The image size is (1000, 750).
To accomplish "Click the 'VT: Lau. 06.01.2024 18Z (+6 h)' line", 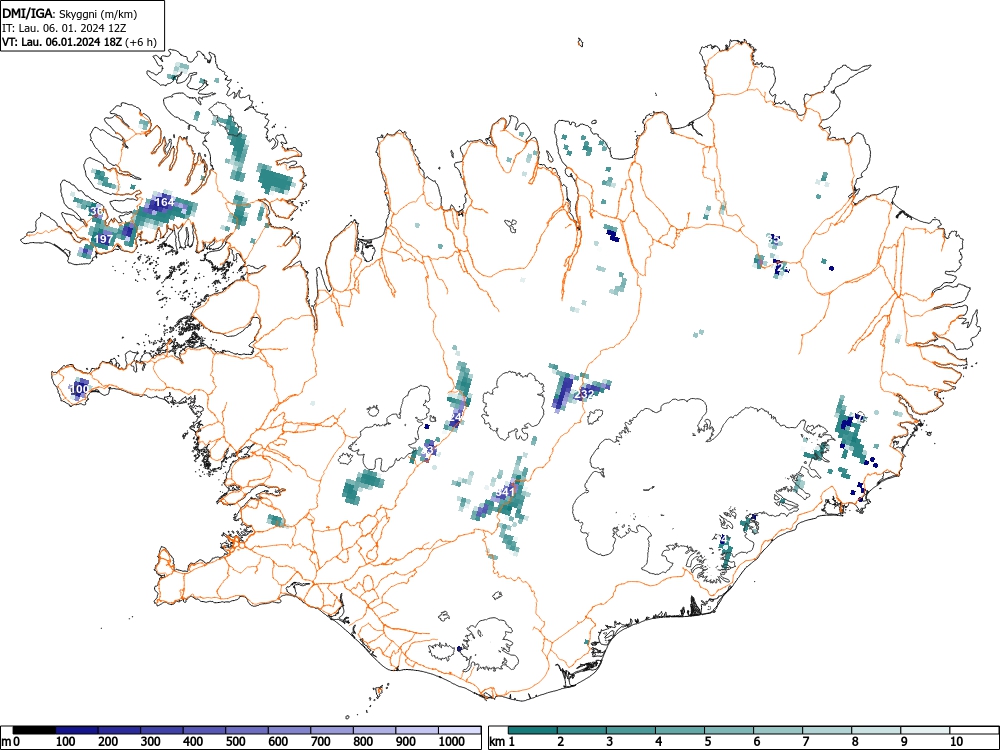I will 79,42.
